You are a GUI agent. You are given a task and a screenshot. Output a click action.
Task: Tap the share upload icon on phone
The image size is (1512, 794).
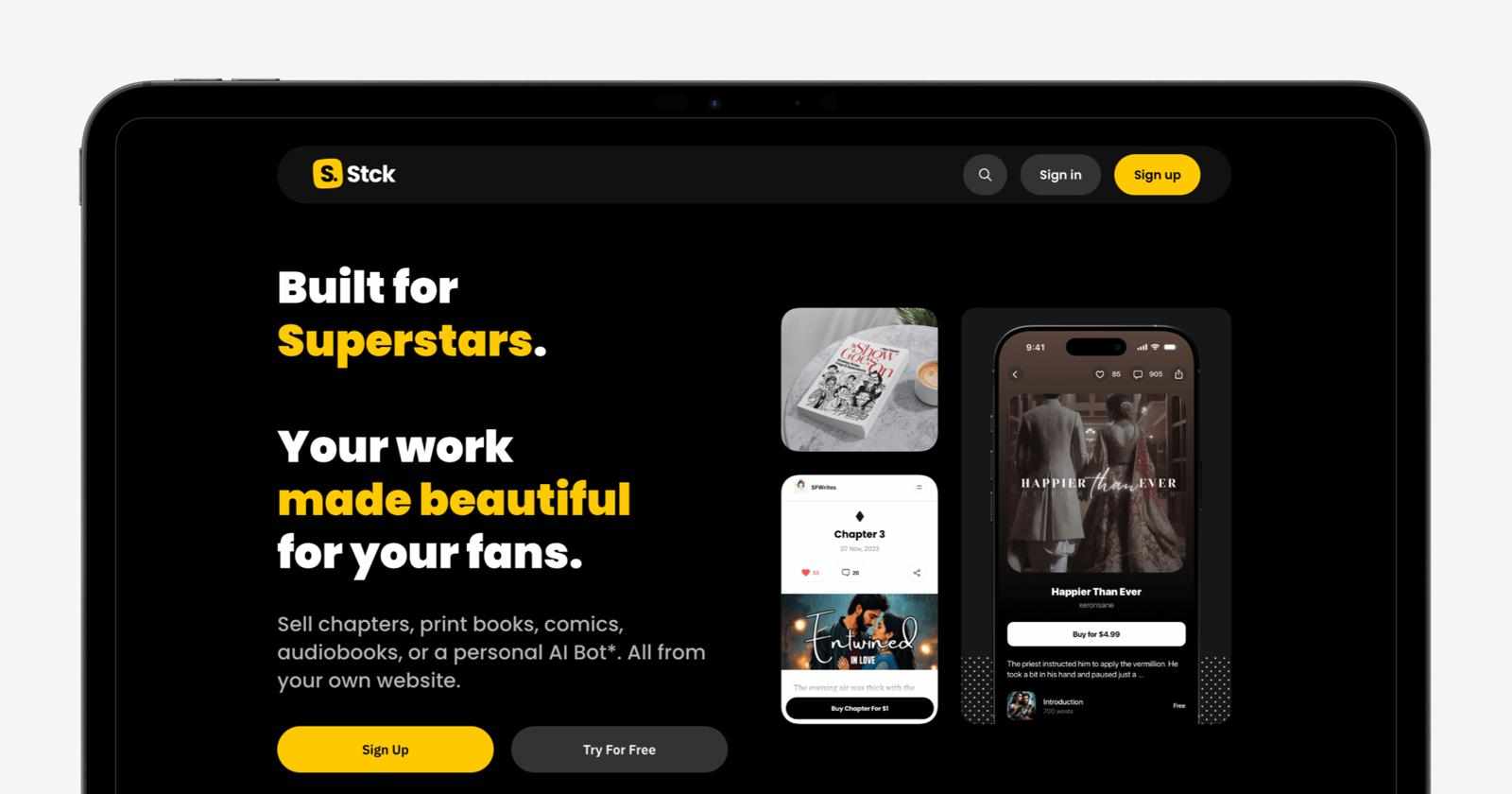tap(1178, 374)
